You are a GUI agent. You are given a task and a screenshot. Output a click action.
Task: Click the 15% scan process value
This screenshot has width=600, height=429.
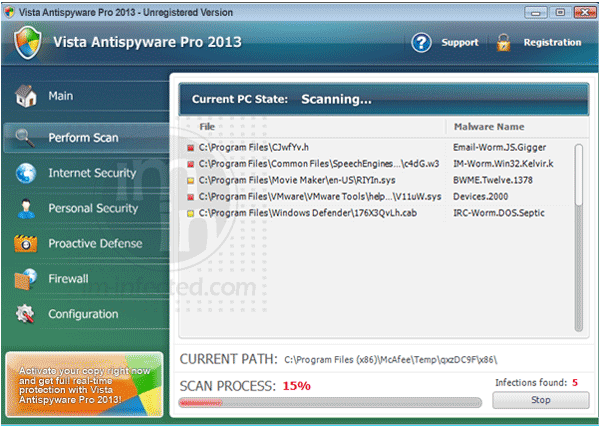point(297,386)
